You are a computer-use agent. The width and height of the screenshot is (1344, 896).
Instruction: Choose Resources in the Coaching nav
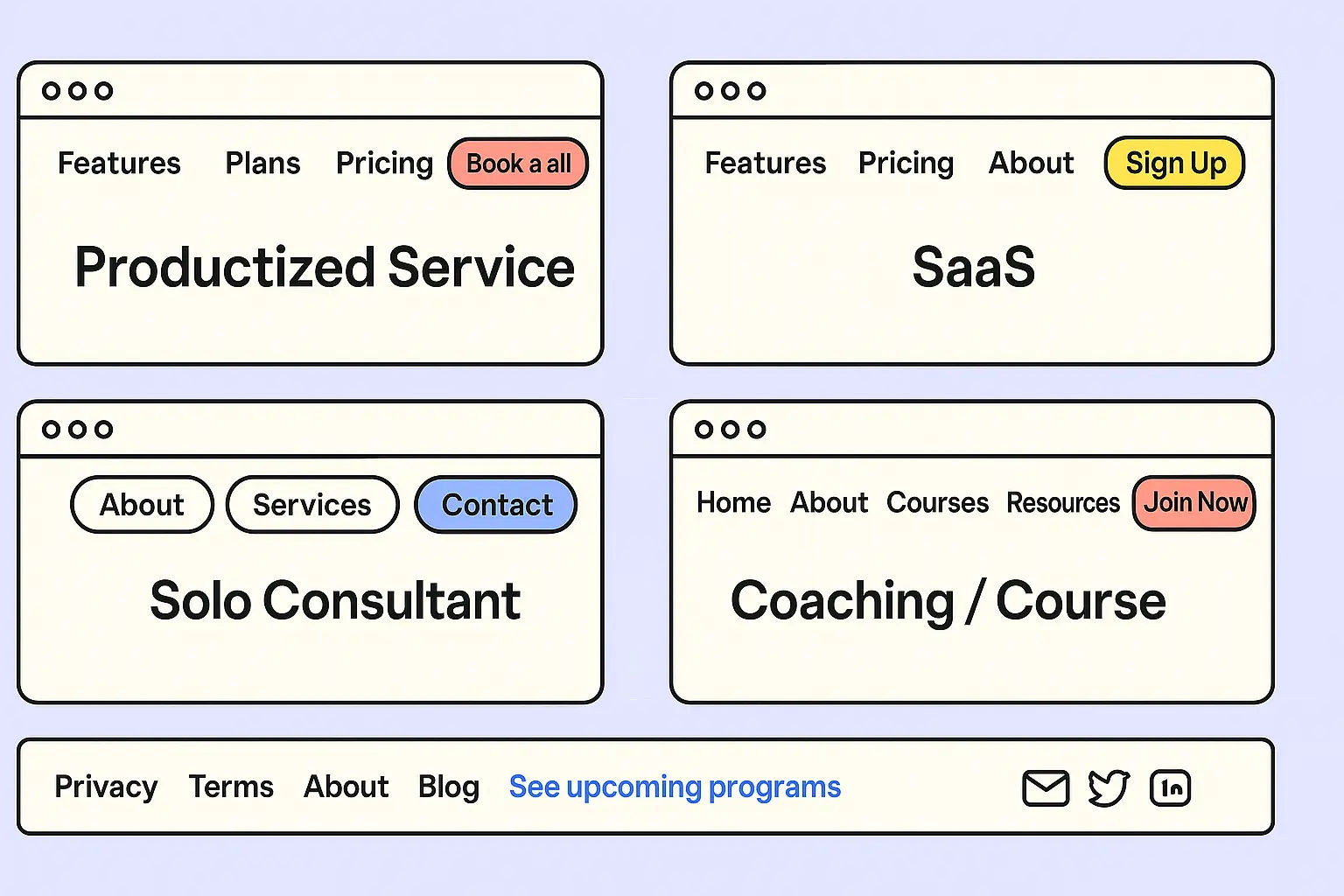point(1063,503)
